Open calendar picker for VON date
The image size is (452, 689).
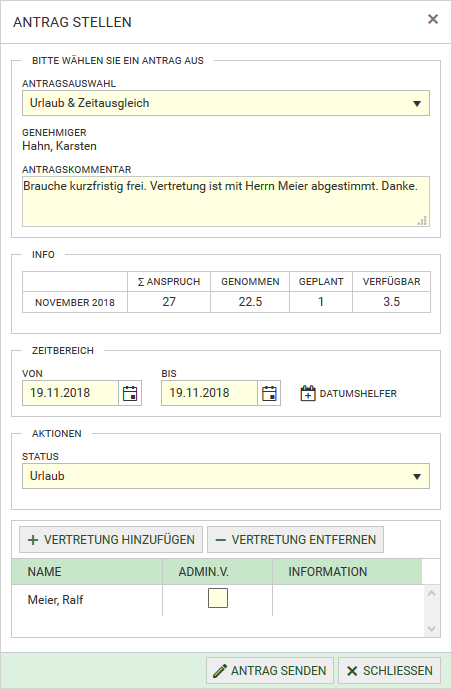coord(130,393)
